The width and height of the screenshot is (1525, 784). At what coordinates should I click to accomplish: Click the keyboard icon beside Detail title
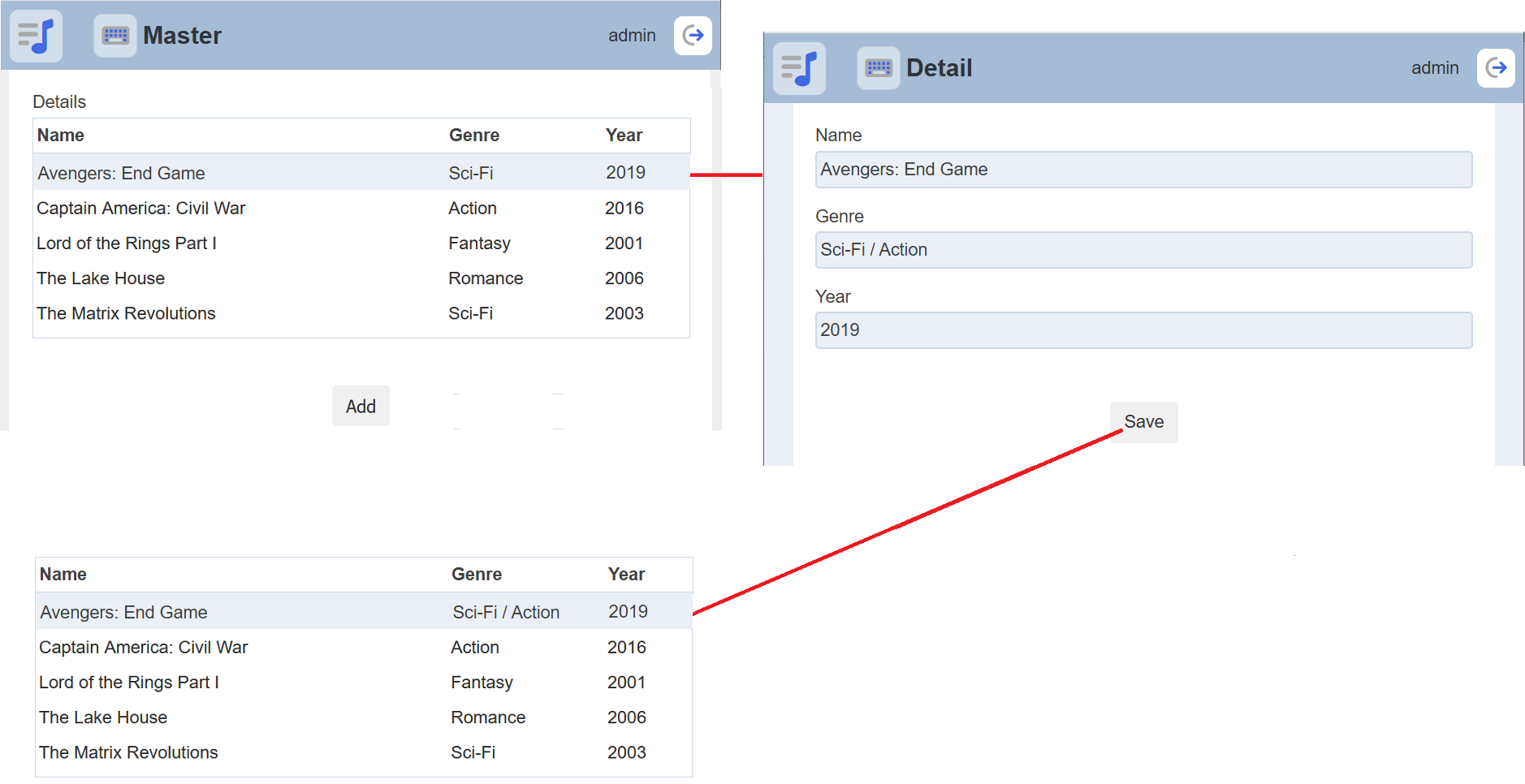tap(878, 68)
